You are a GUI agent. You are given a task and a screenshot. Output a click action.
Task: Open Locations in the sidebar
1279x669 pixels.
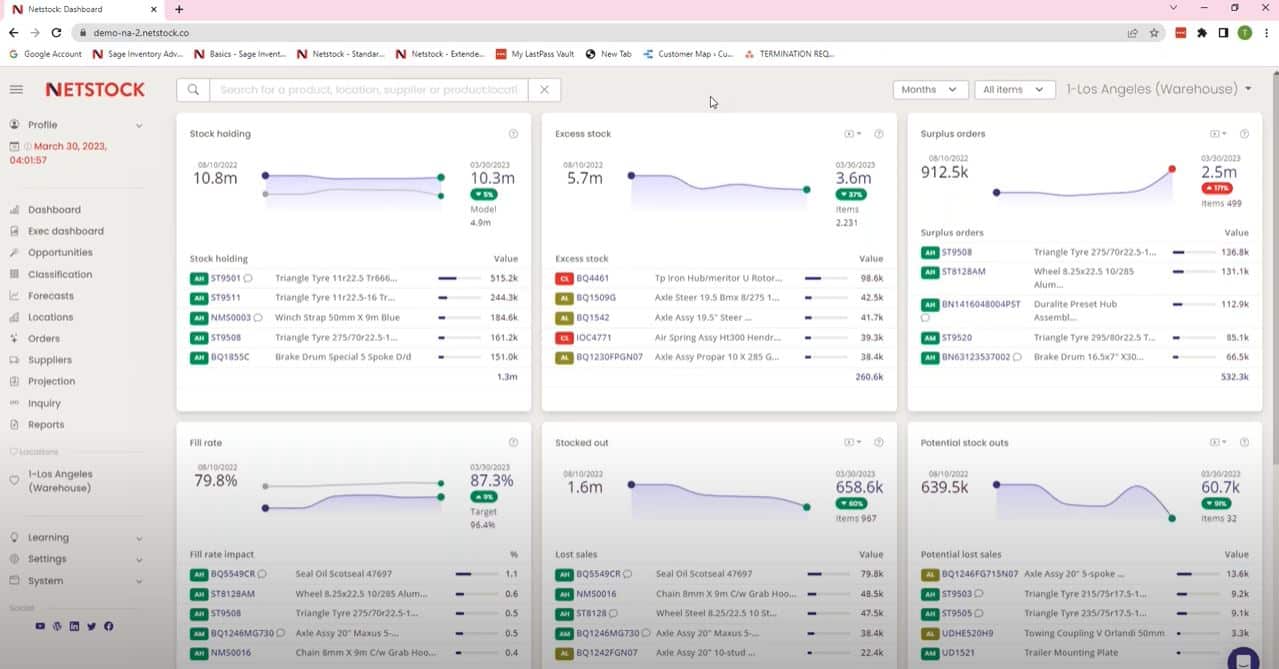pyautogui.click(x=50, y=317)
